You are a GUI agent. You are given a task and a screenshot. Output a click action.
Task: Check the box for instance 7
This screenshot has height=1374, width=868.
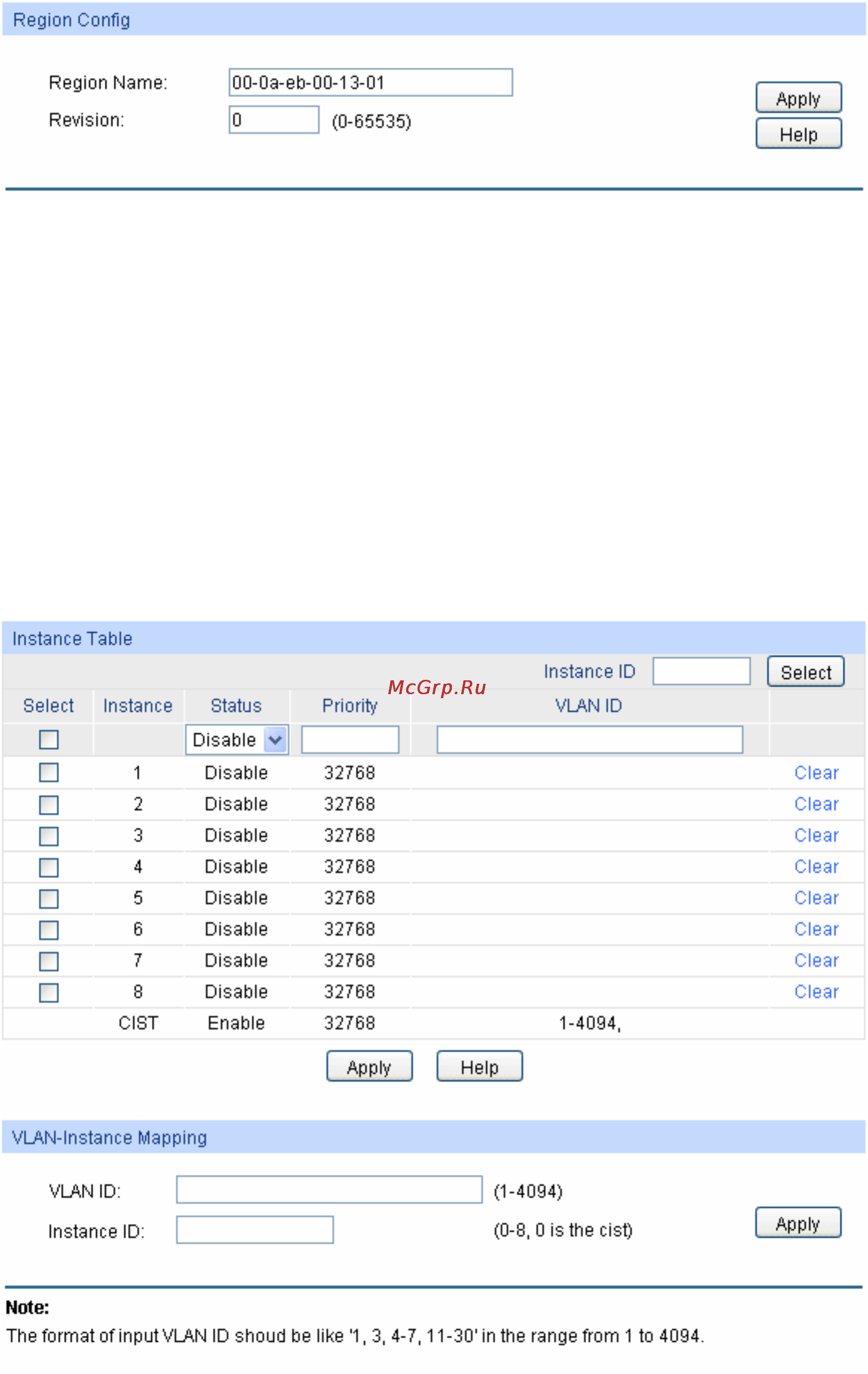(x=49, y=963)
